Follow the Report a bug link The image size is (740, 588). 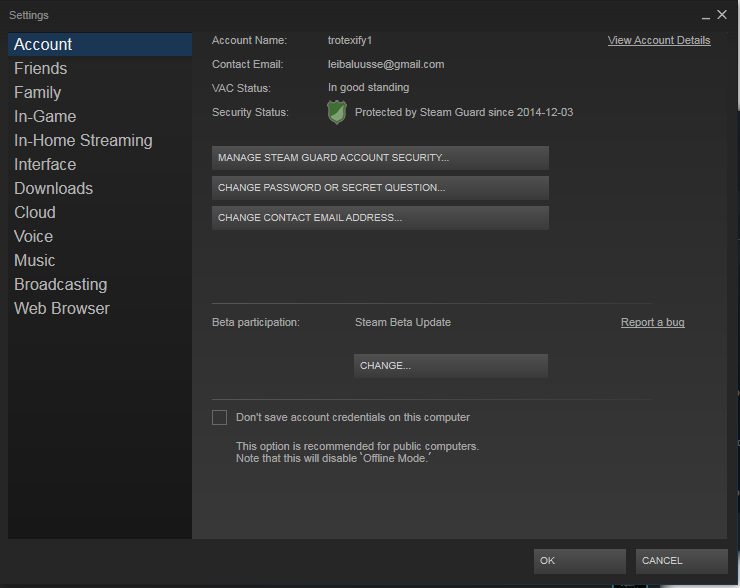653,322
